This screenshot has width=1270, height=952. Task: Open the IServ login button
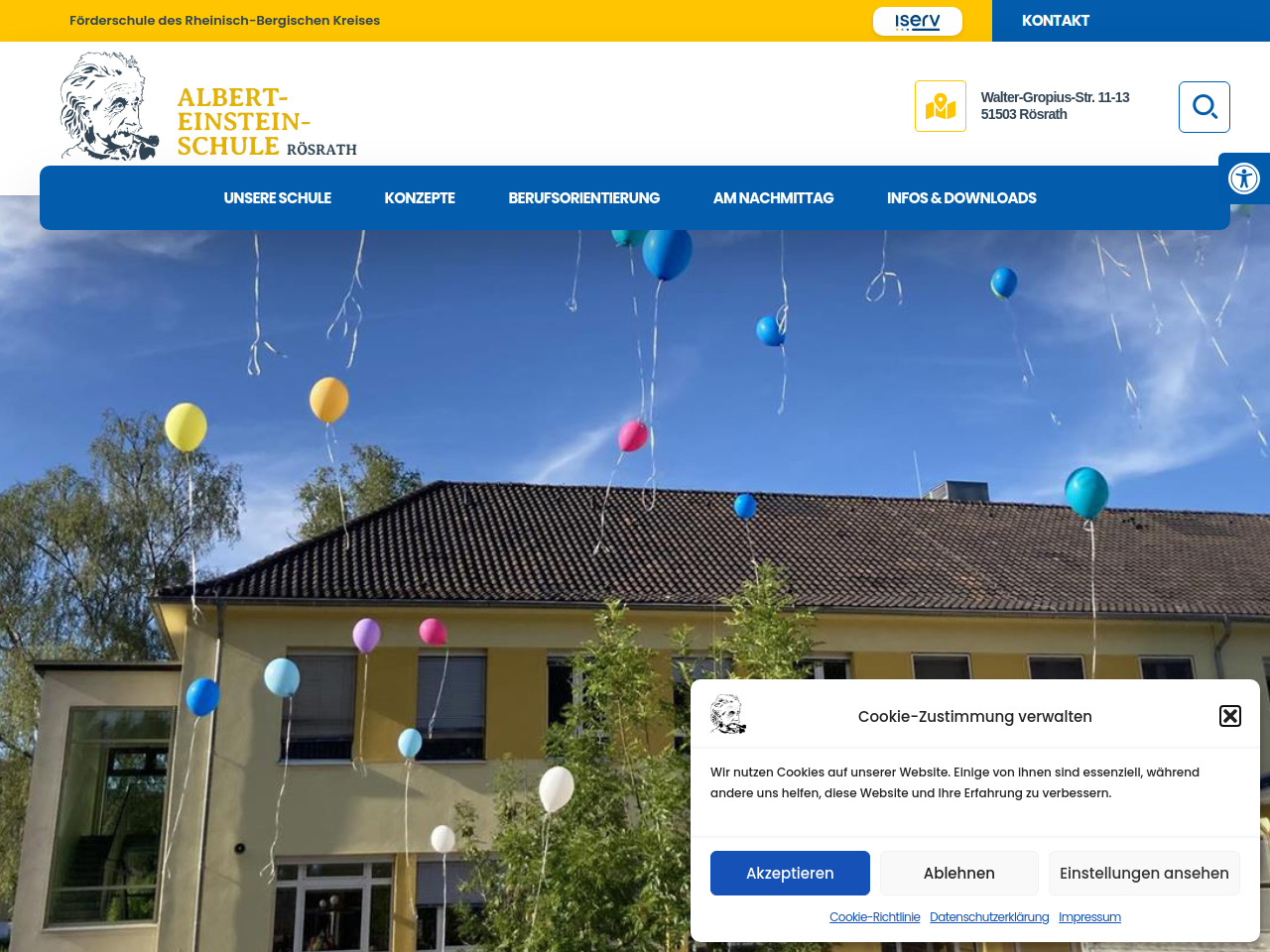(918, 21)
